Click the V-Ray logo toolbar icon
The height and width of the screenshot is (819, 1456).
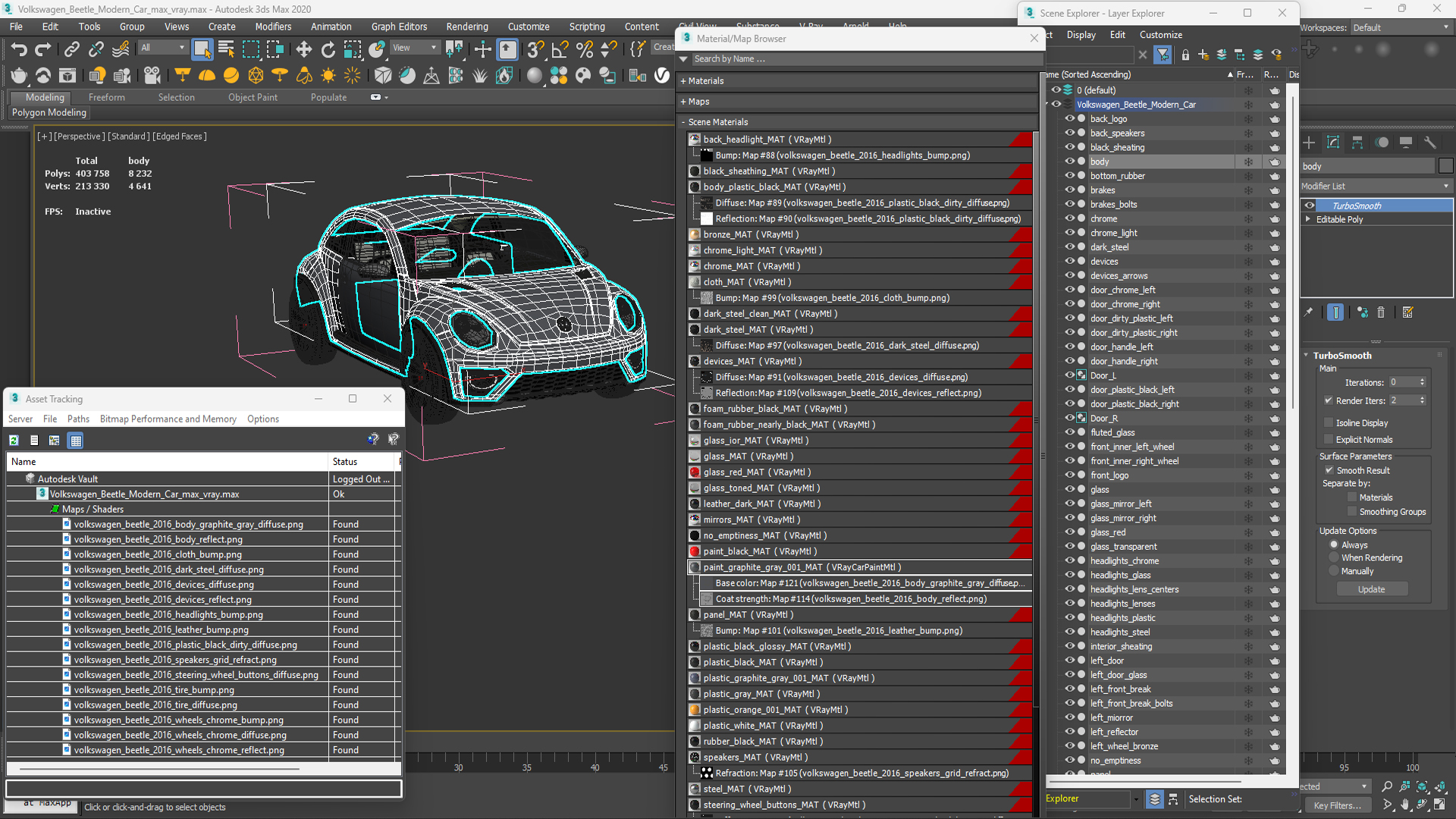pyautogui.click(x=662, y=75)
